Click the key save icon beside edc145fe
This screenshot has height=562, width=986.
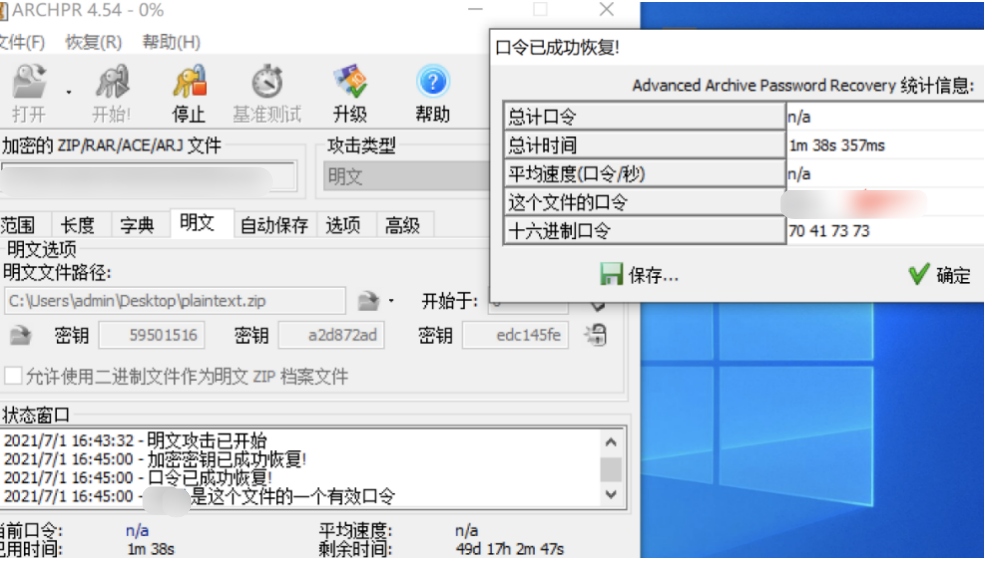pos(595,335)
